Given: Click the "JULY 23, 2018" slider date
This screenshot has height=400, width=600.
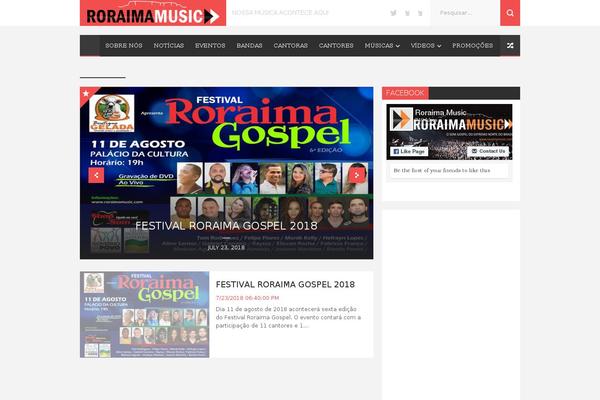Looking at the screenshot, I should tap(226, 248).
